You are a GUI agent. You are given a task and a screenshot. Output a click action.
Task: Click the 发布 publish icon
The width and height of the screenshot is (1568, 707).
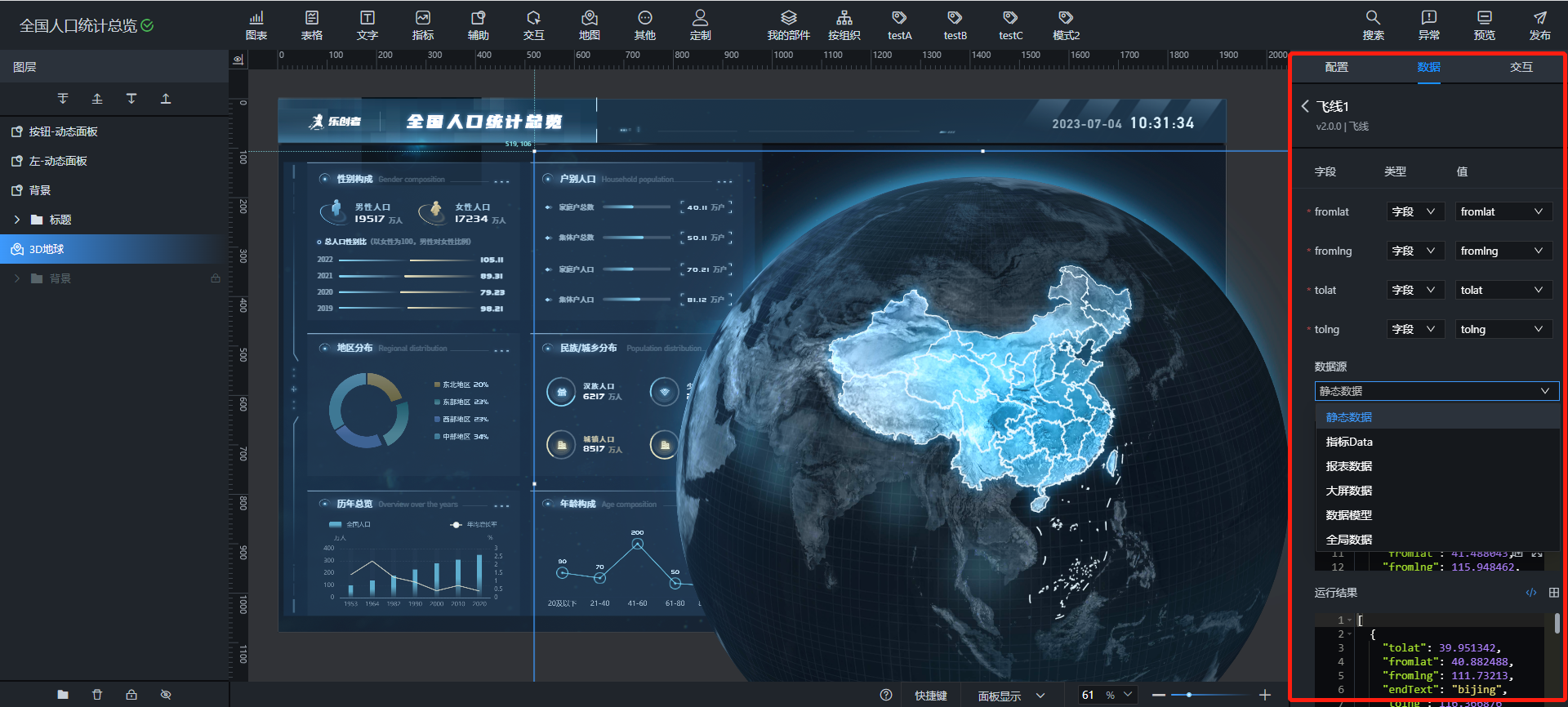pos(1539,25)
